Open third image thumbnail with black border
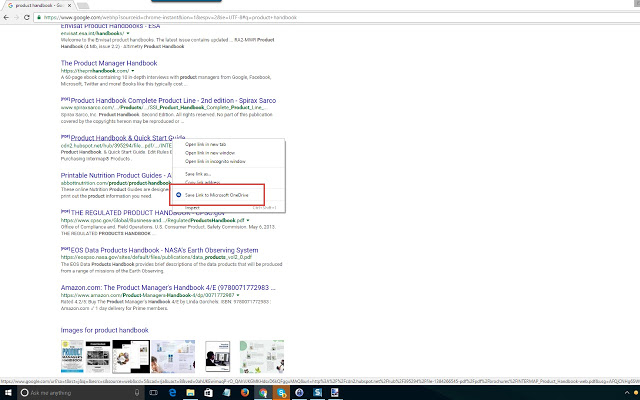Screen dimensions: 640x400 click(x=131, y=357)
